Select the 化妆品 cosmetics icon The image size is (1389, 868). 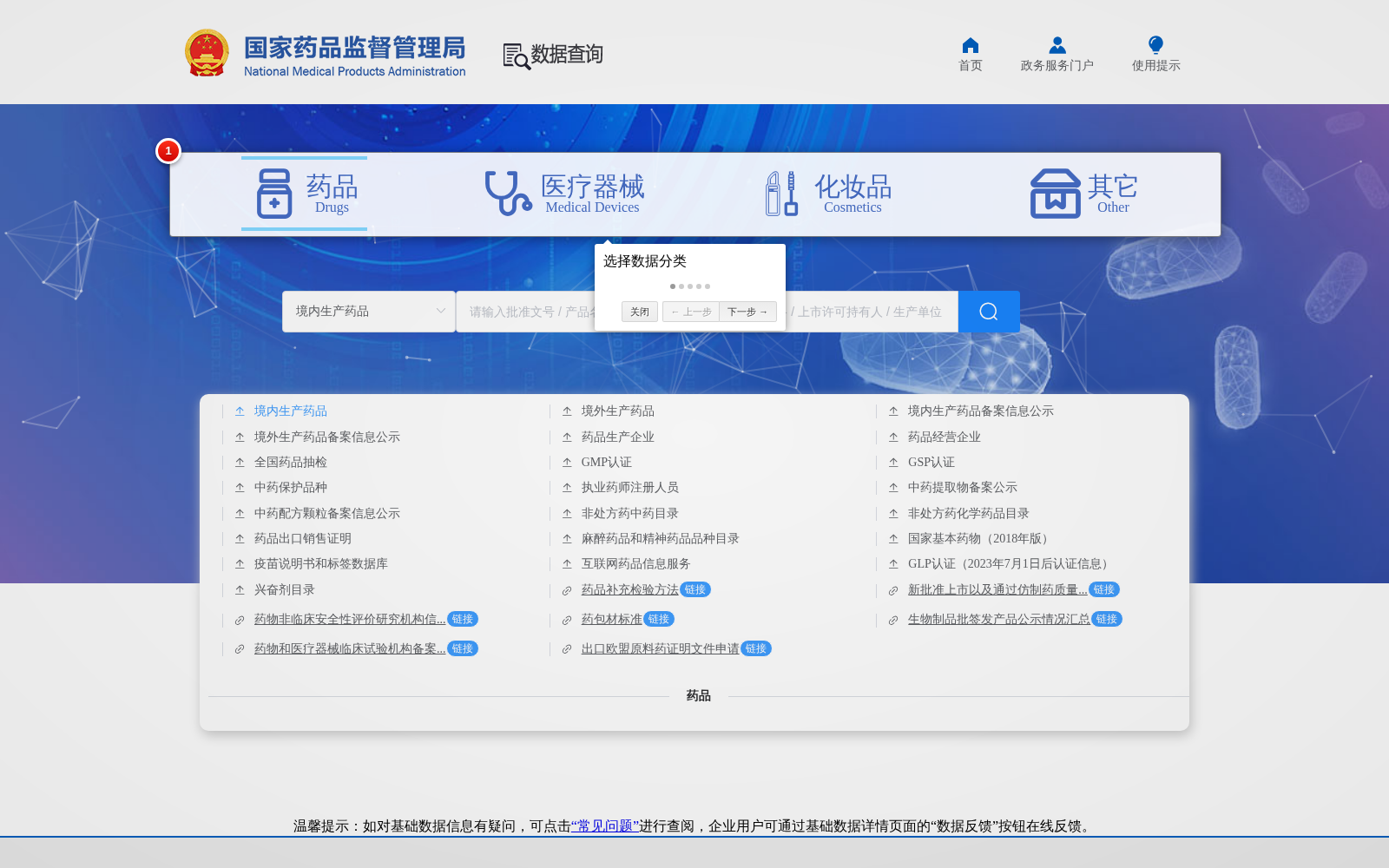tap(782, 194)
